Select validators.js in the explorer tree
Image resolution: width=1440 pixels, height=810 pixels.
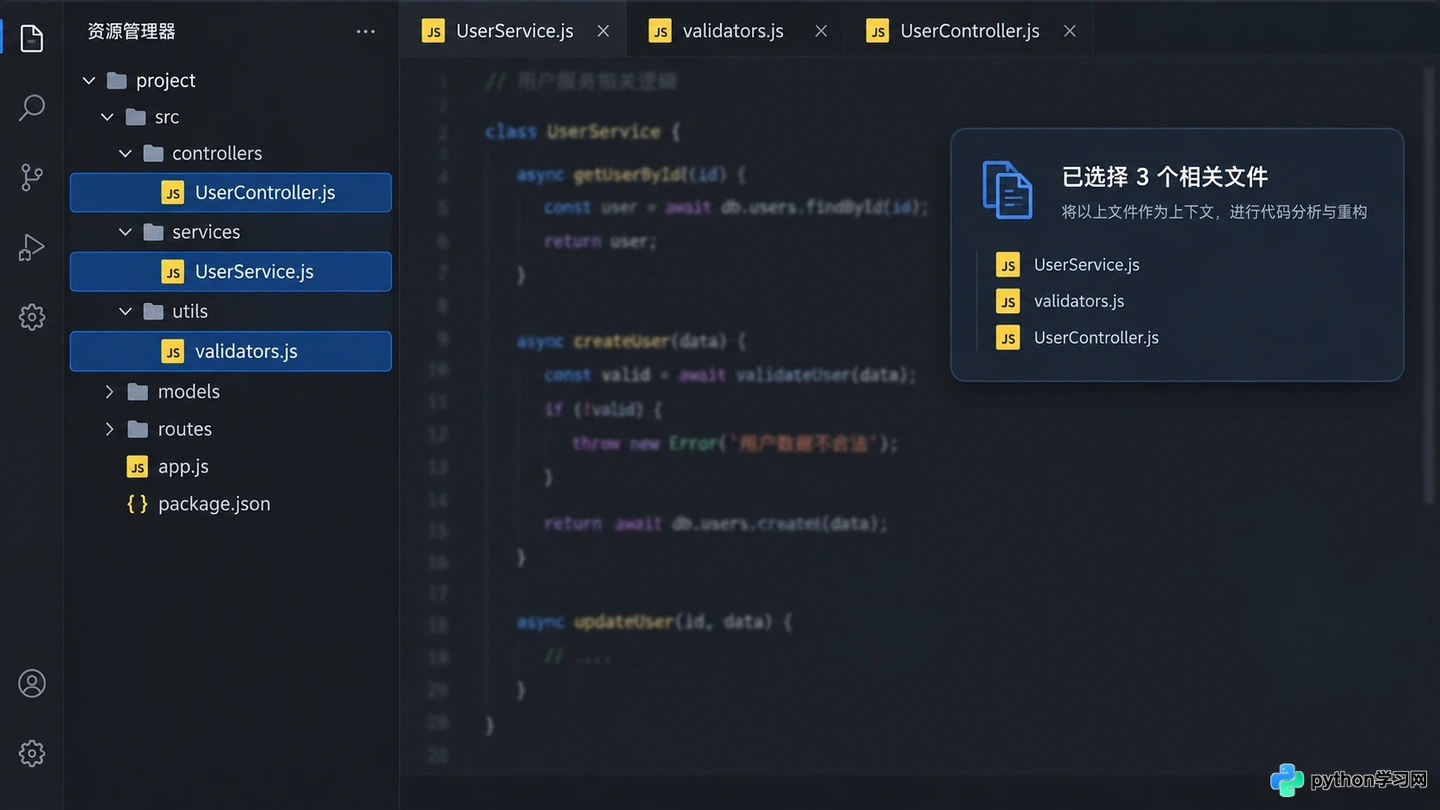click(x=230, y=351)
